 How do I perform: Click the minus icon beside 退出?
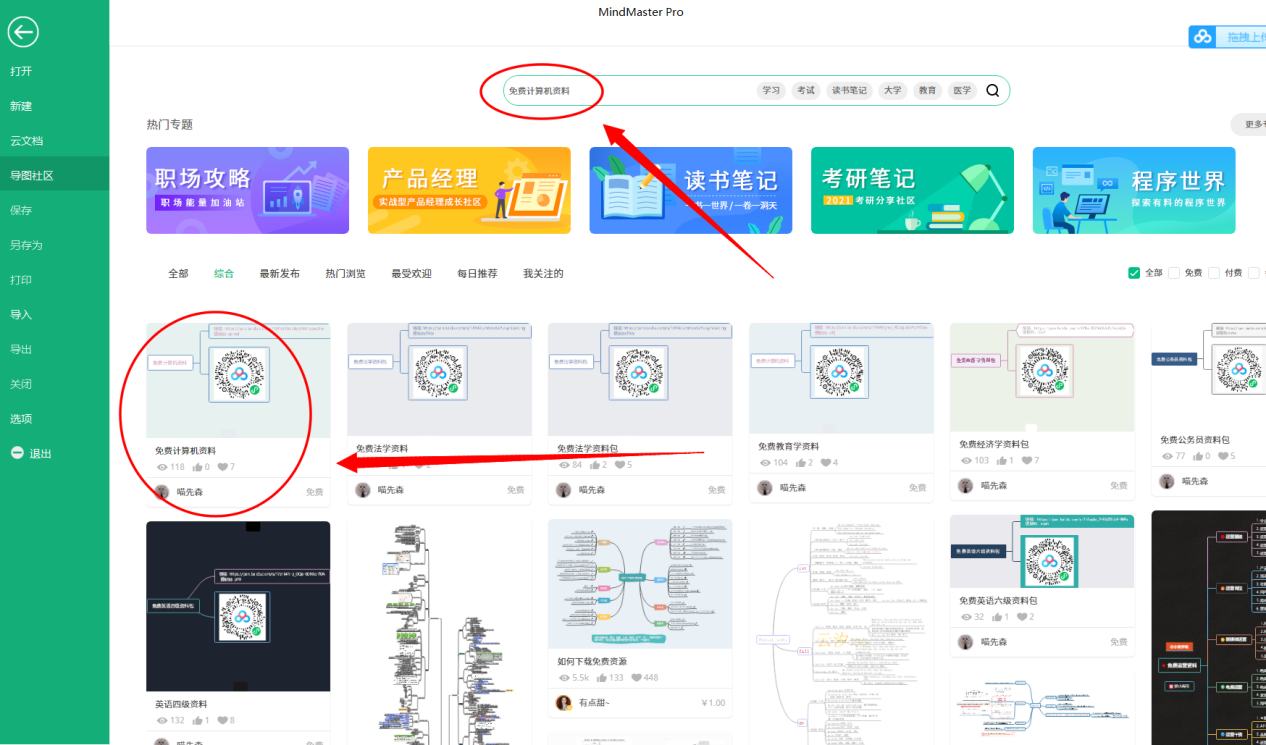tap(17, 453)
